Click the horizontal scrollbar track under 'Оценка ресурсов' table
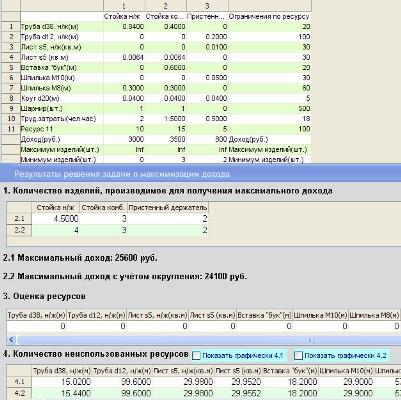 (207, 340)
